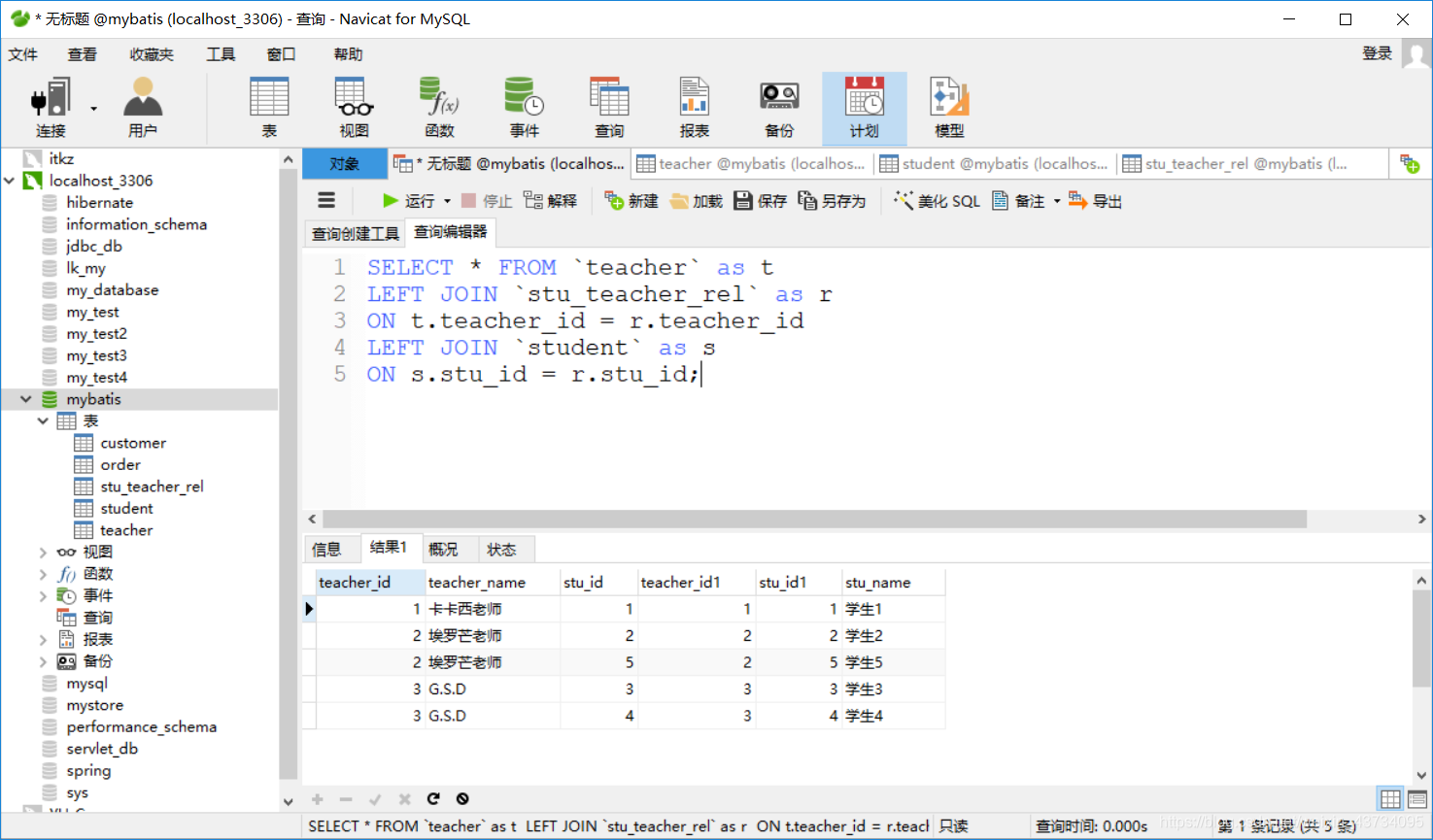Click the Explain (解释) query button
The width and height of the screenshot is (1433, 840).
550,201
